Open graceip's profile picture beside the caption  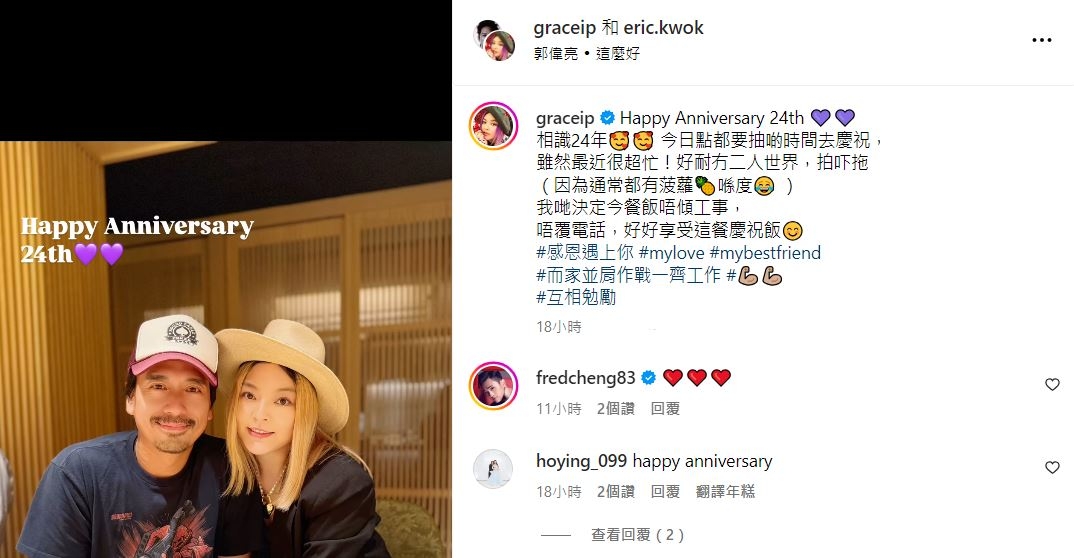pos(493,126)
